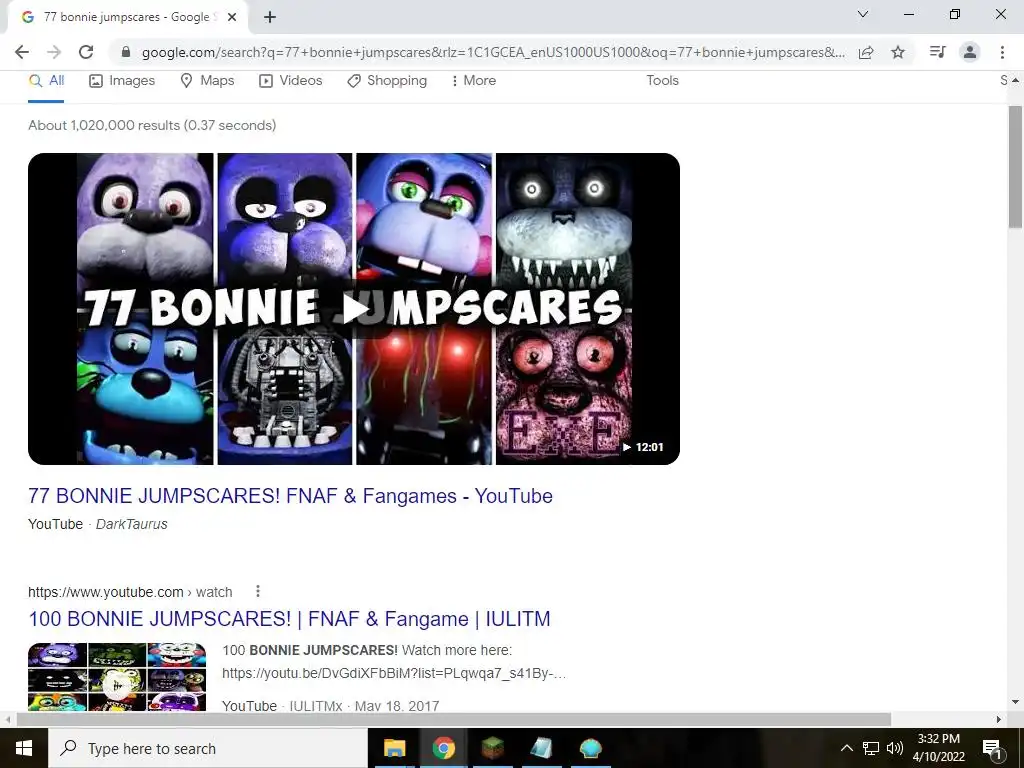Click the scroll left arrow
This screenshot has height=768, width=1024.
point(7,719)
